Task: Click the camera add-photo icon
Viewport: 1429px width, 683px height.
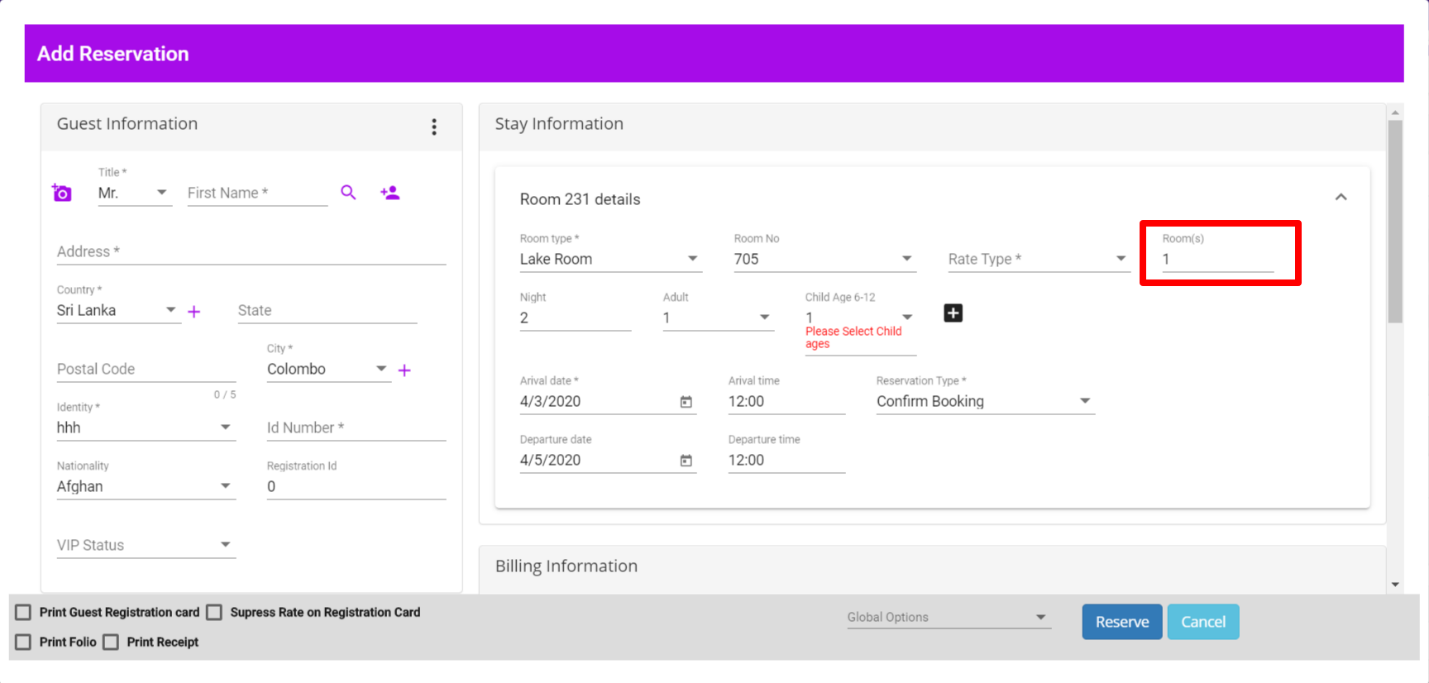Action: [62, 193]
